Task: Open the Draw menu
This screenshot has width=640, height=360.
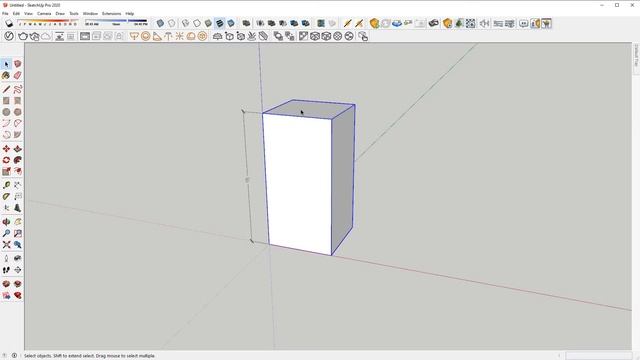Action: pos(60,13)
